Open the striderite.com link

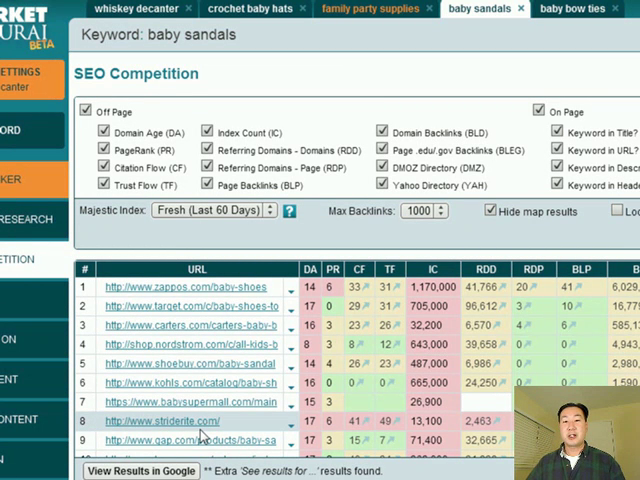162,421
